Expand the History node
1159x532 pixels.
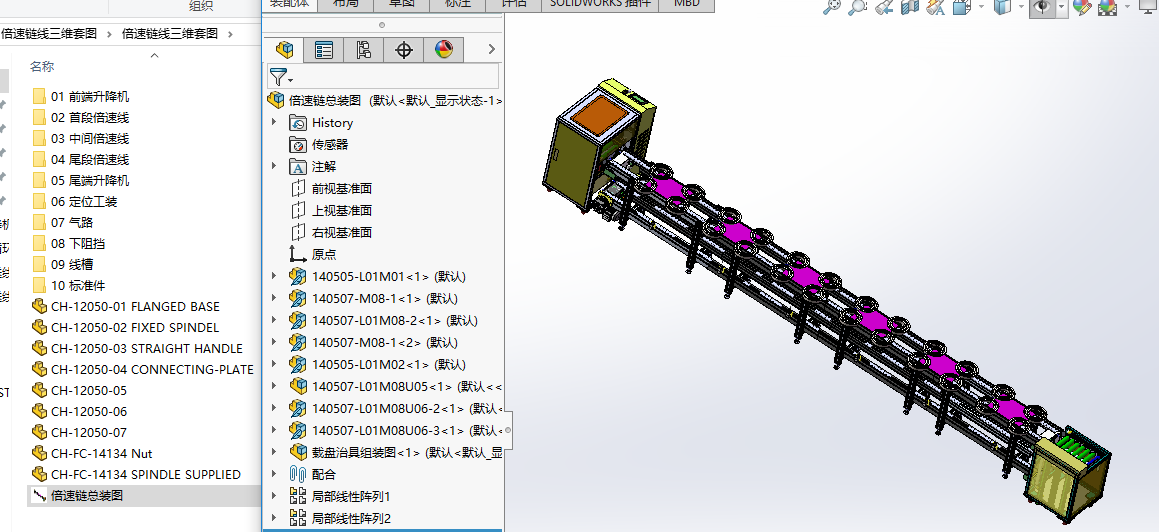point(274,123)
